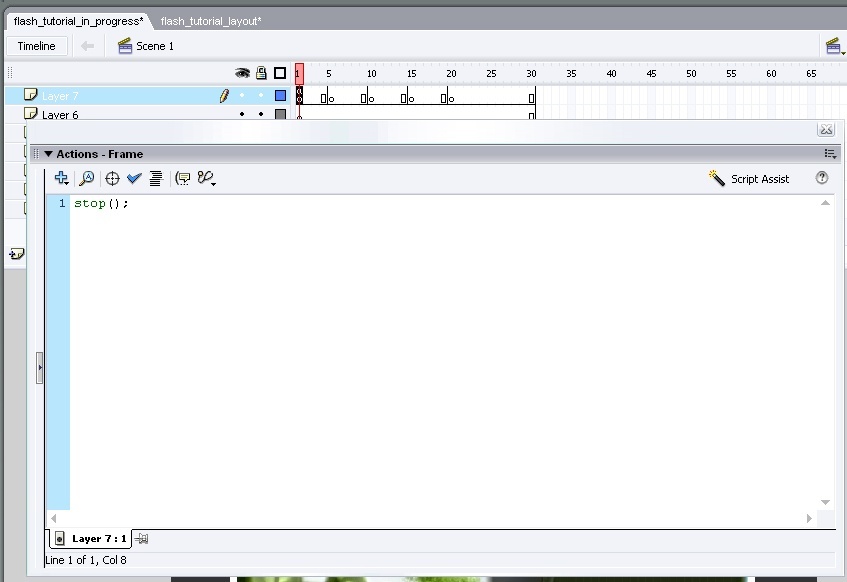
Task: Click Layer 6 page icon
Action: [31, 113]
